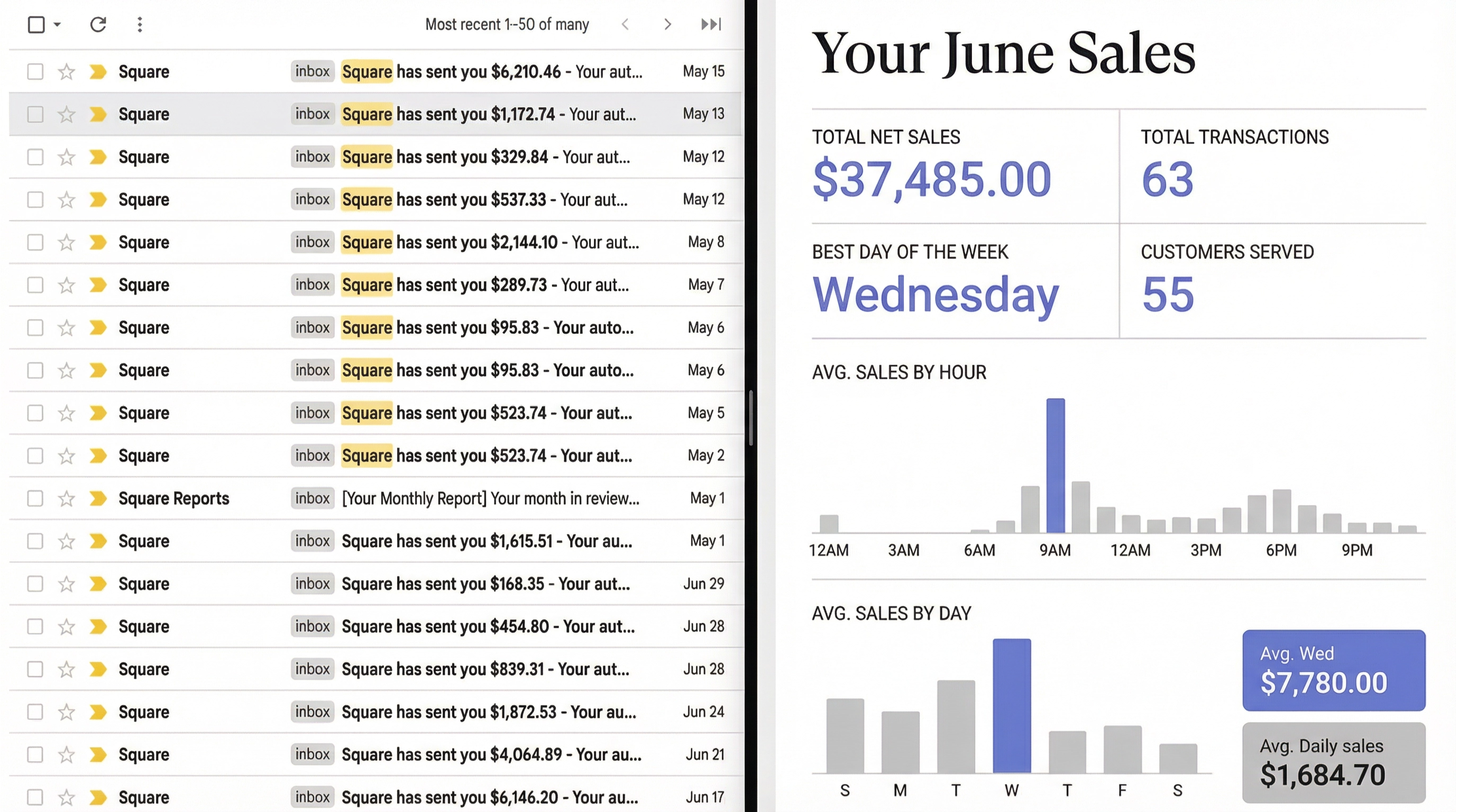This screenshot has height=812, width=1458.
Task: Open the Your Monthly Report email
Action: pos(490,499)
